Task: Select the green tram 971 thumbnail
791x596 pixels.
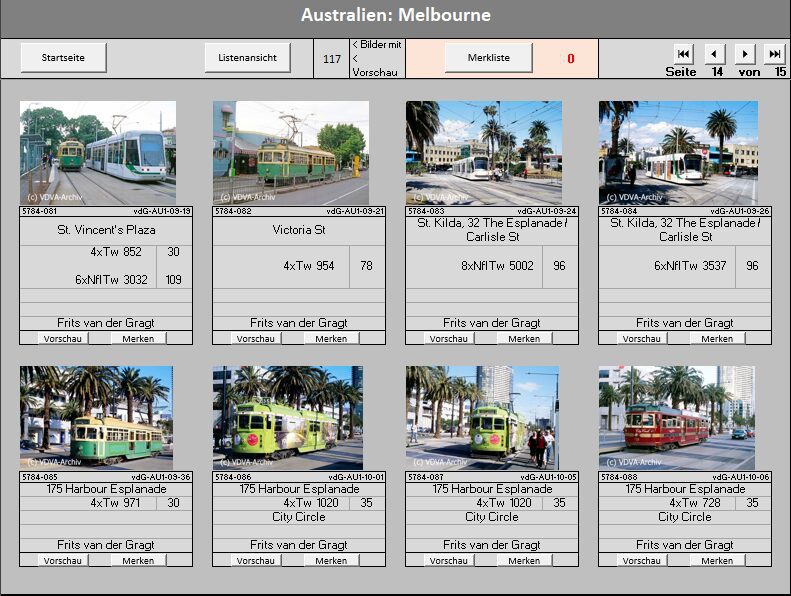Action: (x=96, y=417)
